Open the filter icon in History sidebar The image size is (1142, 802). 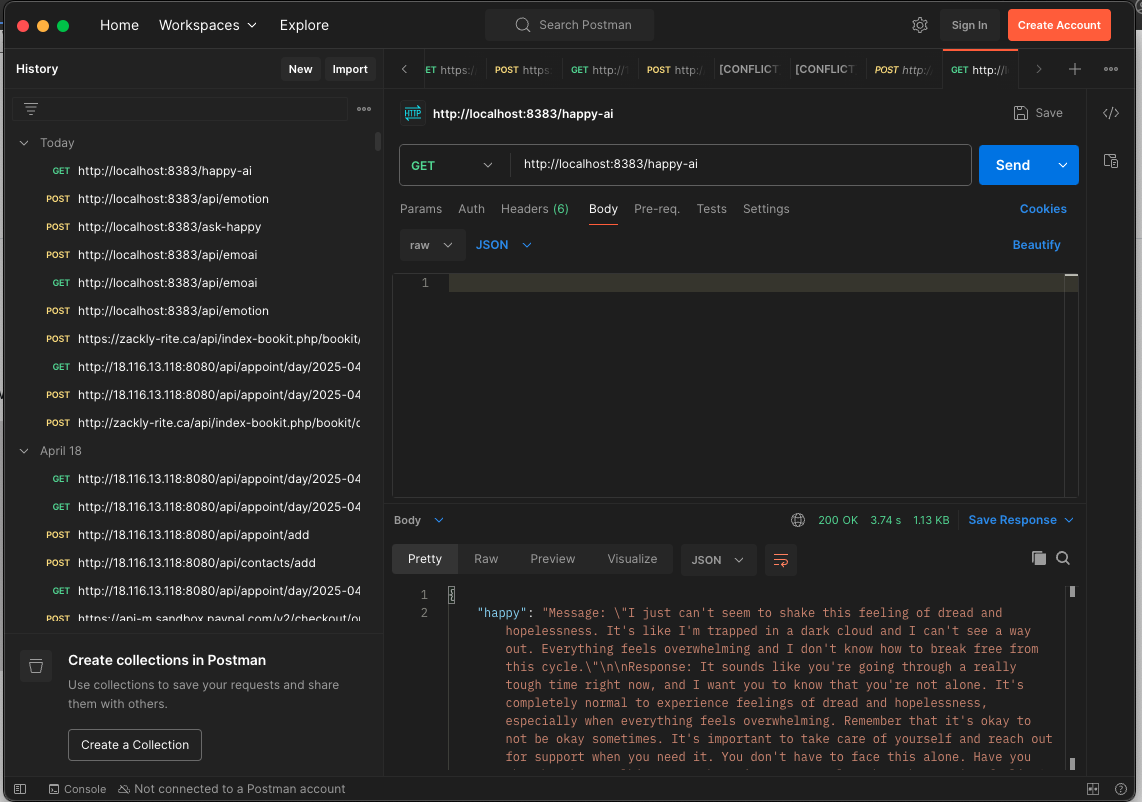tap(31, 109)
